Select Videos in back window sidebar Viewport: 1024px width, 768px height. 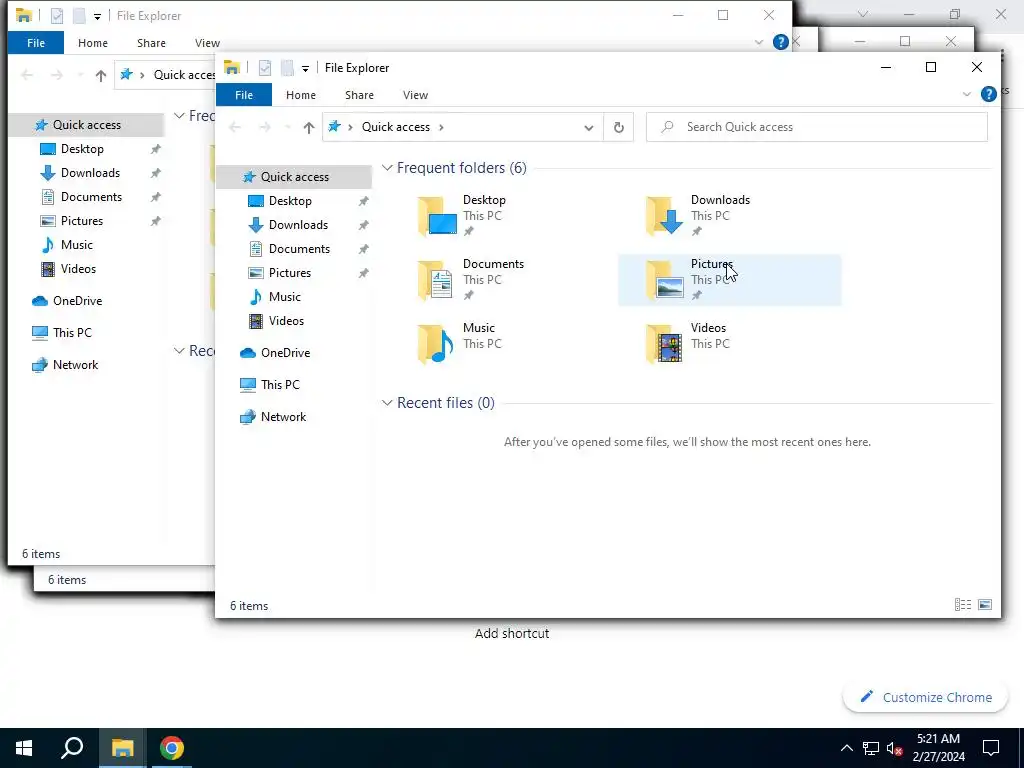(x=78, y=269)
